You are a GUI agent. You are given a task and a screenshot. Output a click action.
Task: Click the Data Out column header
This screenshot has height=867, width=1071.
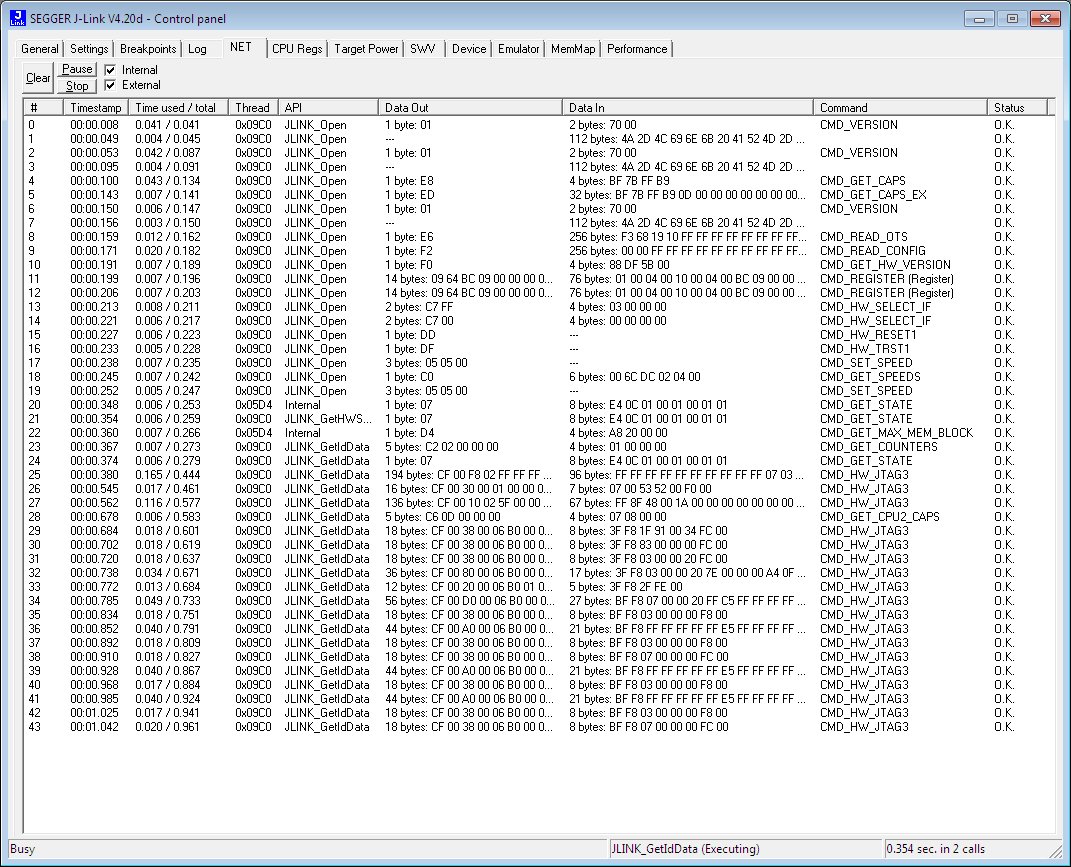point(470,107)
